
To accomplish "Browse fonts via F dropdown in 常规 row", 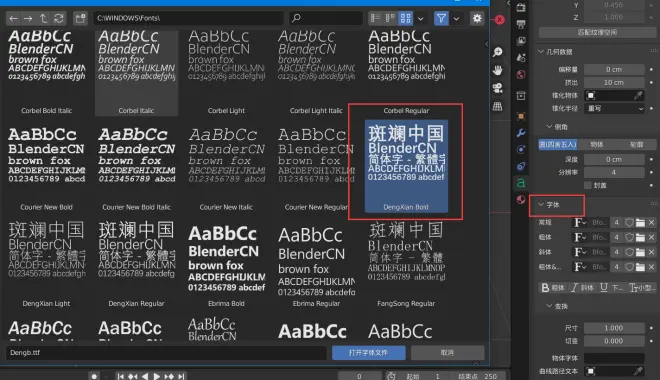I will pyautogui.click(x=580, y=223).
